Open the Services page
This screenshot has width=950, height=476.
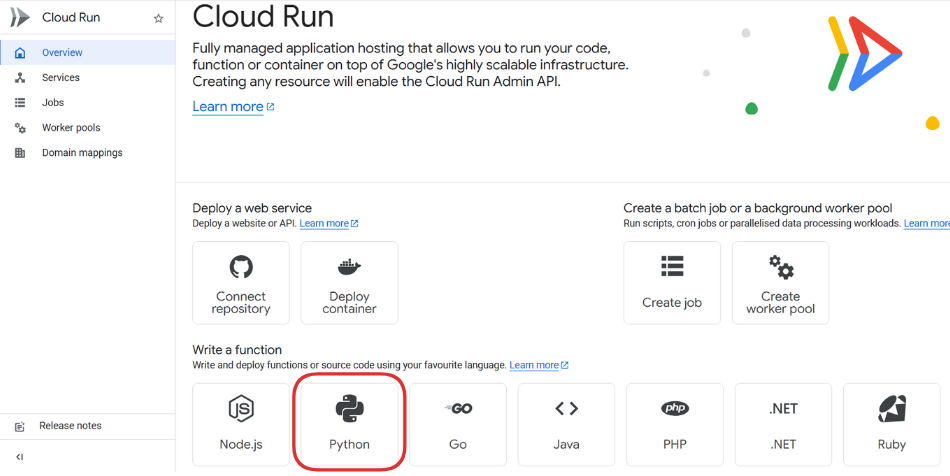point(88,78)
